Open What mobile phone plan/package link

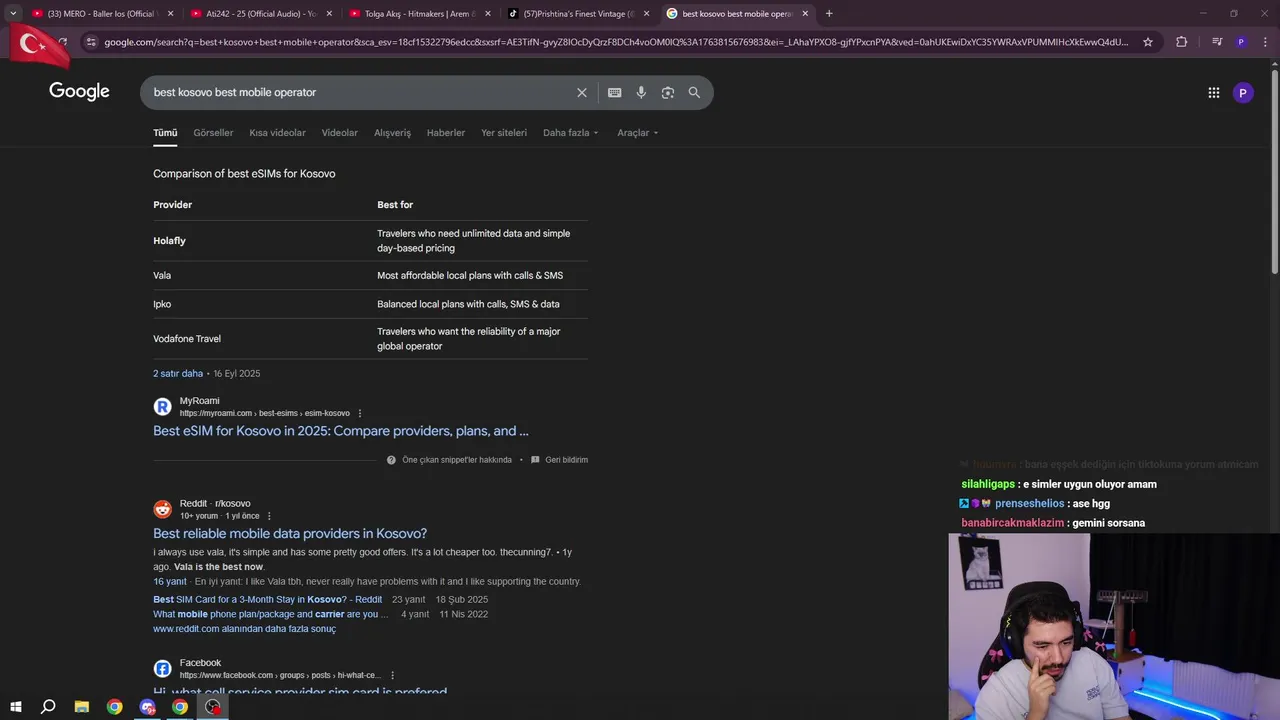(270, 614)
